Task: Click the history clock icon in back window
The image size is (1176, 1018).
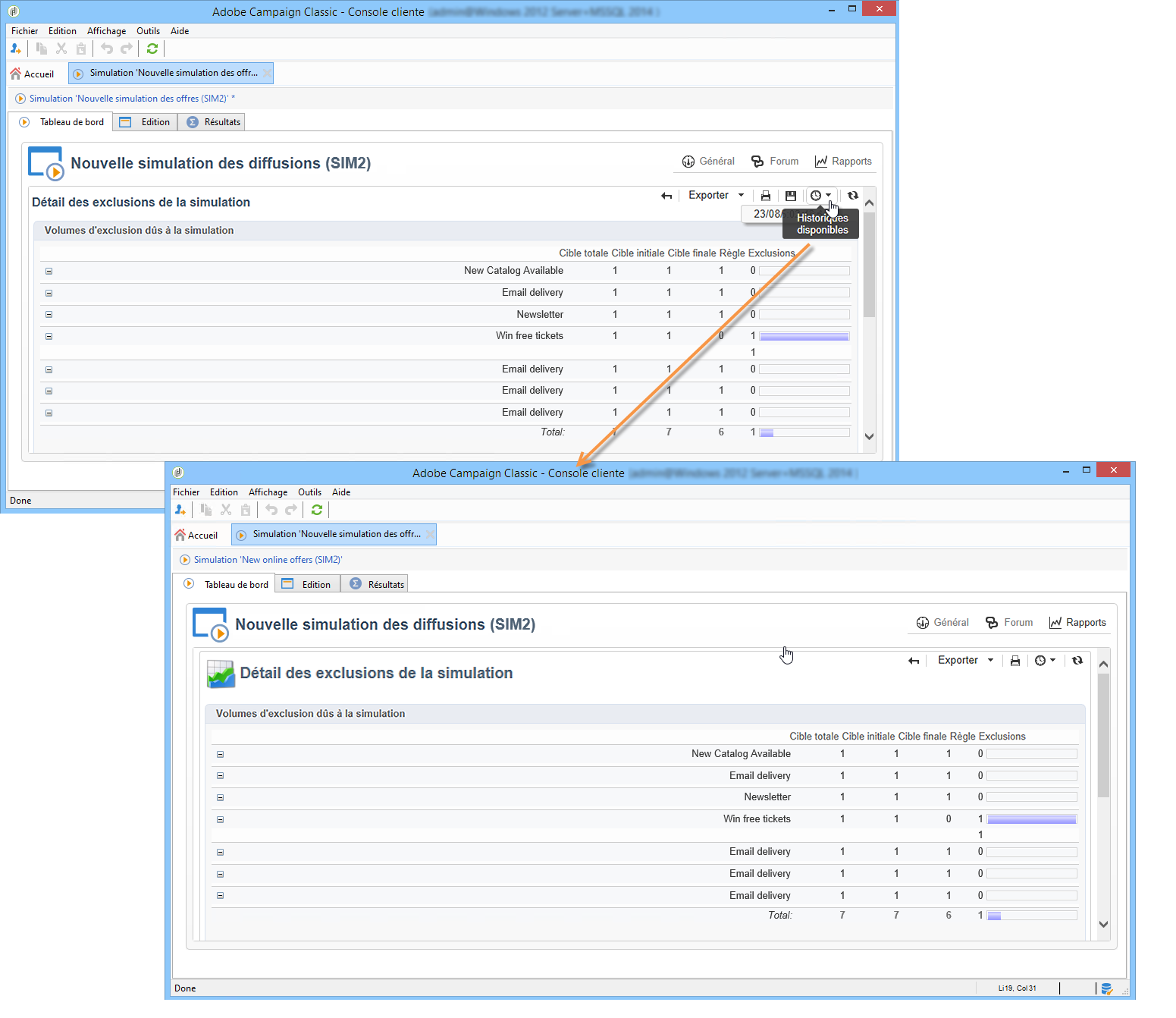Action: pyautogui.click(x=816, y=196)
